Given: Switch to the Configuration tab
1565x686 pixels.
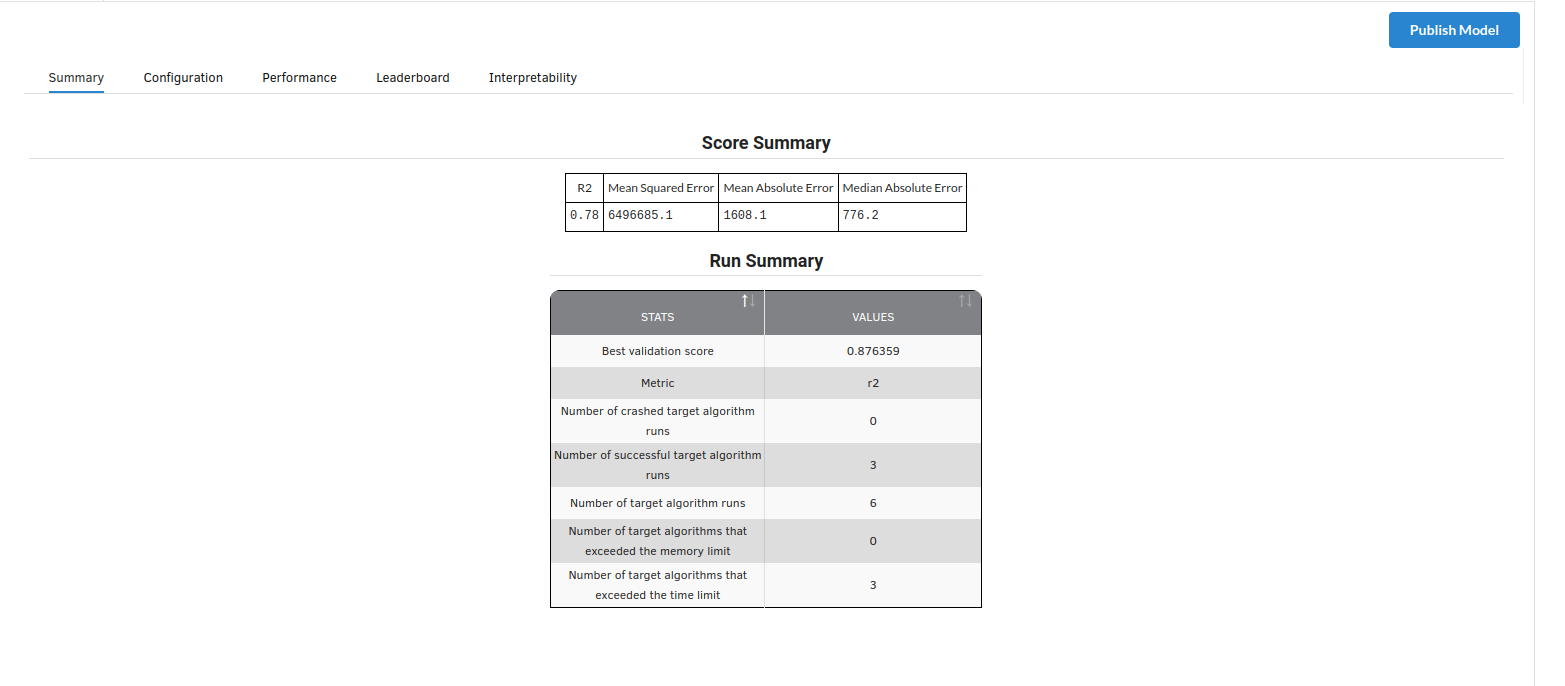Looking at the screenshot, I should point(183,78).
